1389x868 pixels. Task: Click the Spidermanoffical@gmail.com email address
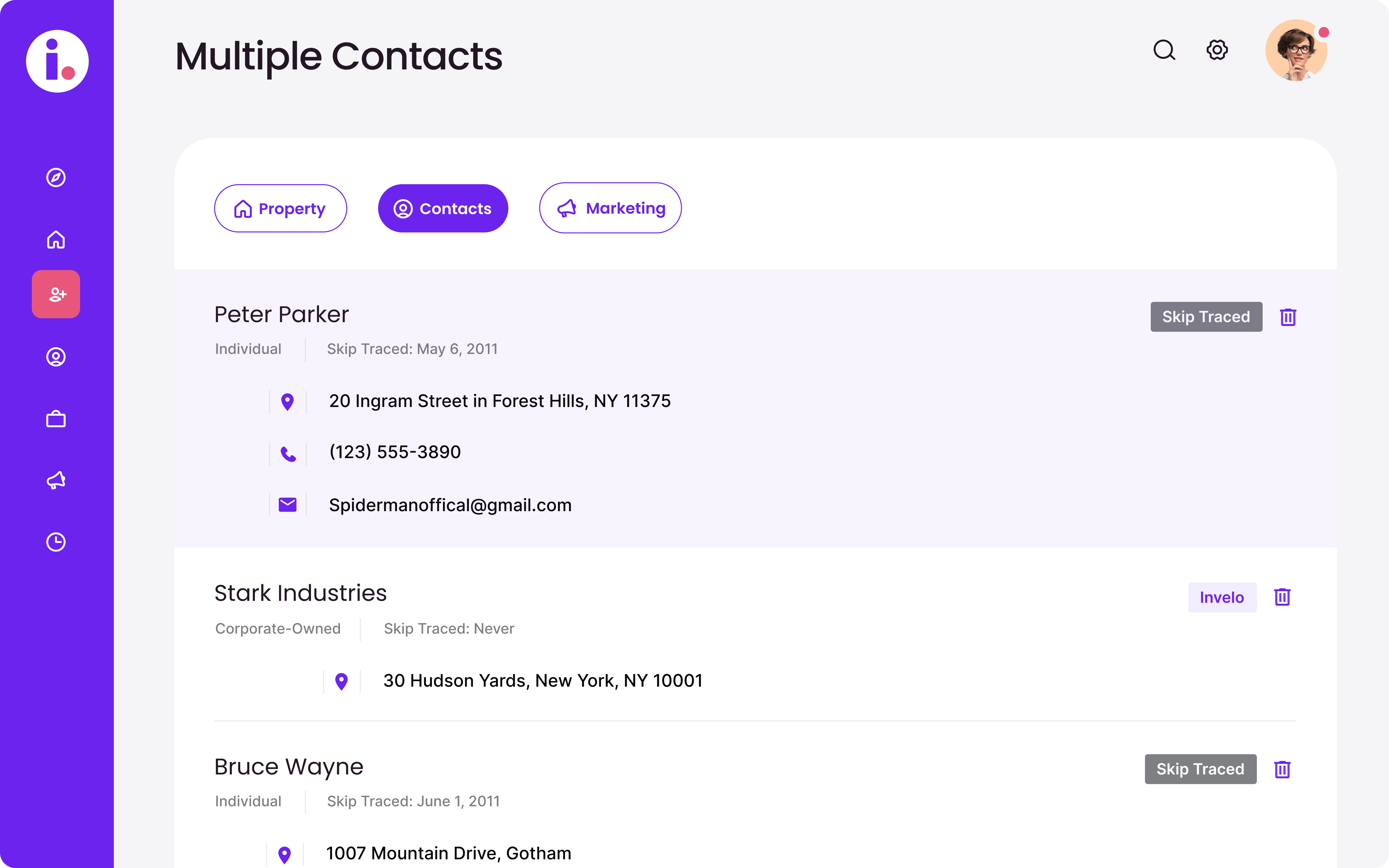[450, 505]
